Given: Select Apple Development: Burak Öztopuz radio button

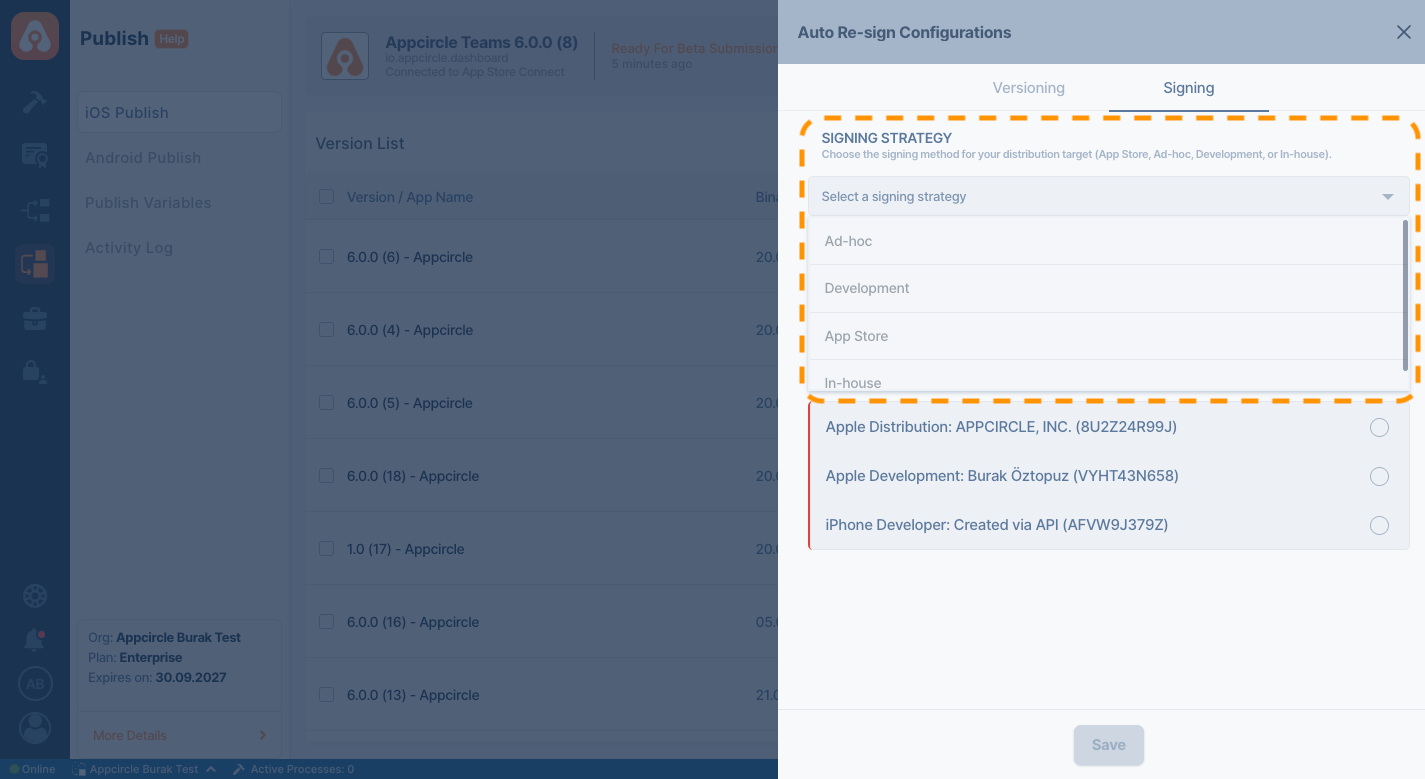Looking at the screenshot, I should [1379, 476].
